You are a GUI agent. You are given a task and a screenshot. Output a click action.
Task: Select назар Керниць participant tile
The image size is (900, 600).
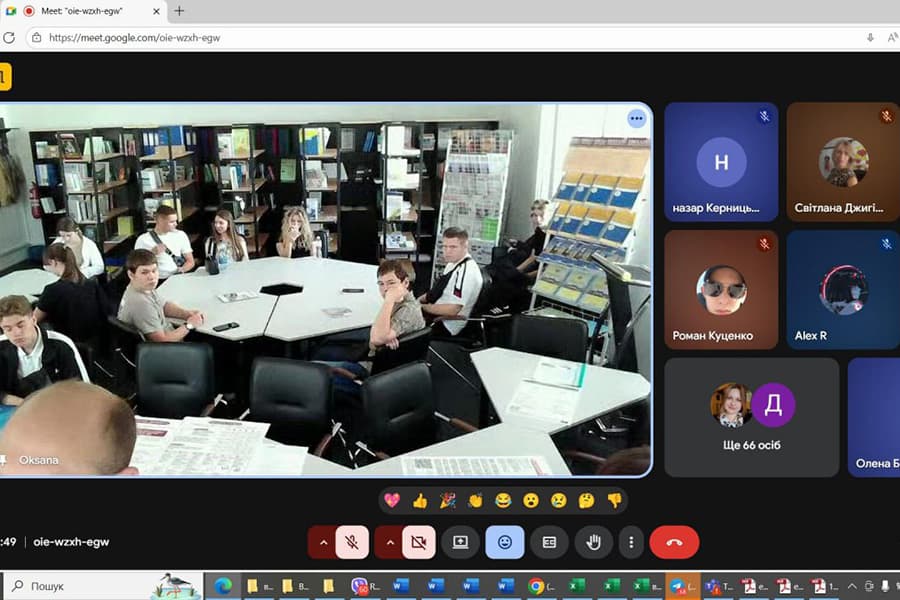click(721, 162)
